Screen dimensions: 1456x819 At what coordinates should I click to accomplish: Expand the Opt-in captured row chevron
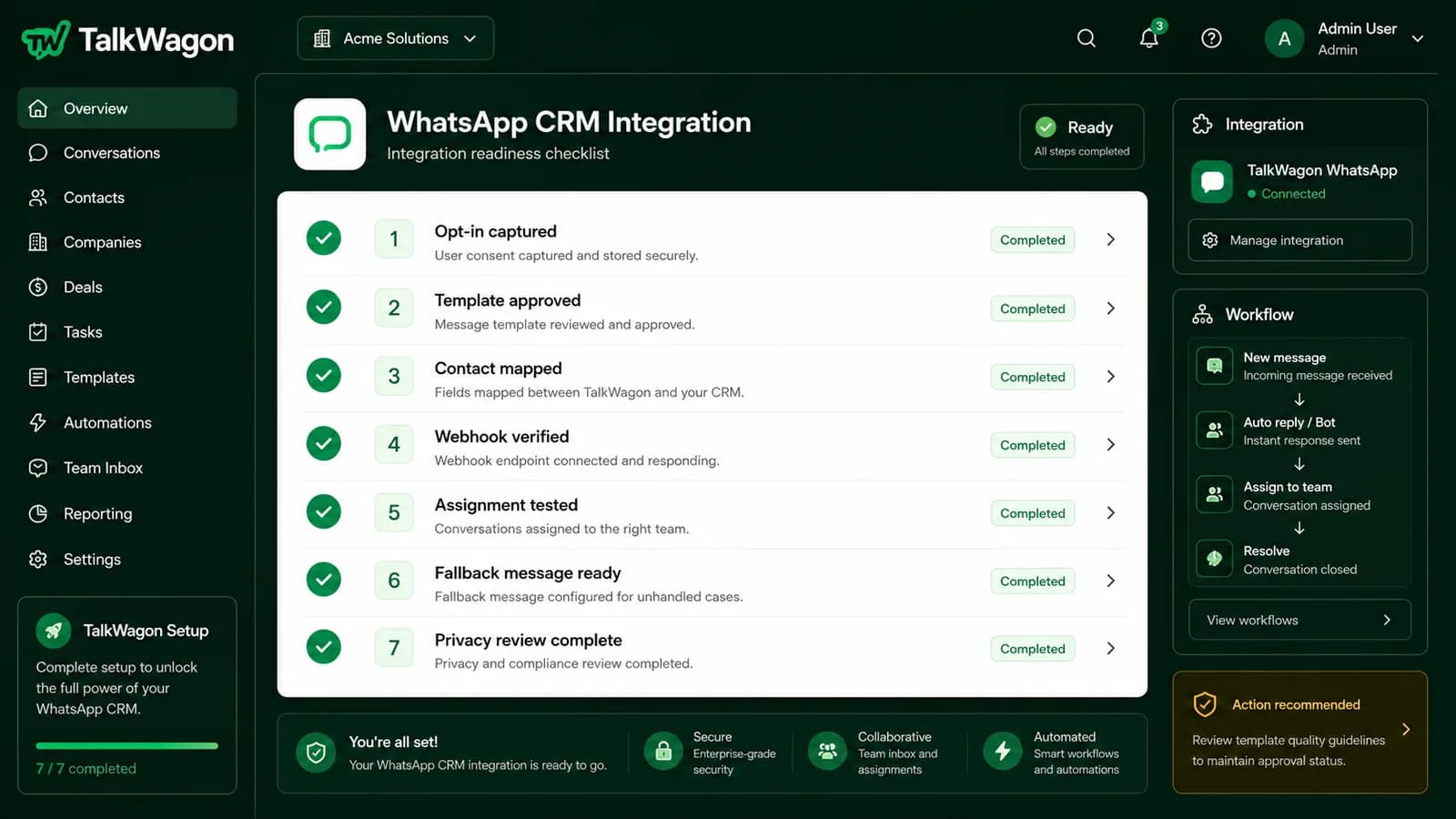(1110, 239)
